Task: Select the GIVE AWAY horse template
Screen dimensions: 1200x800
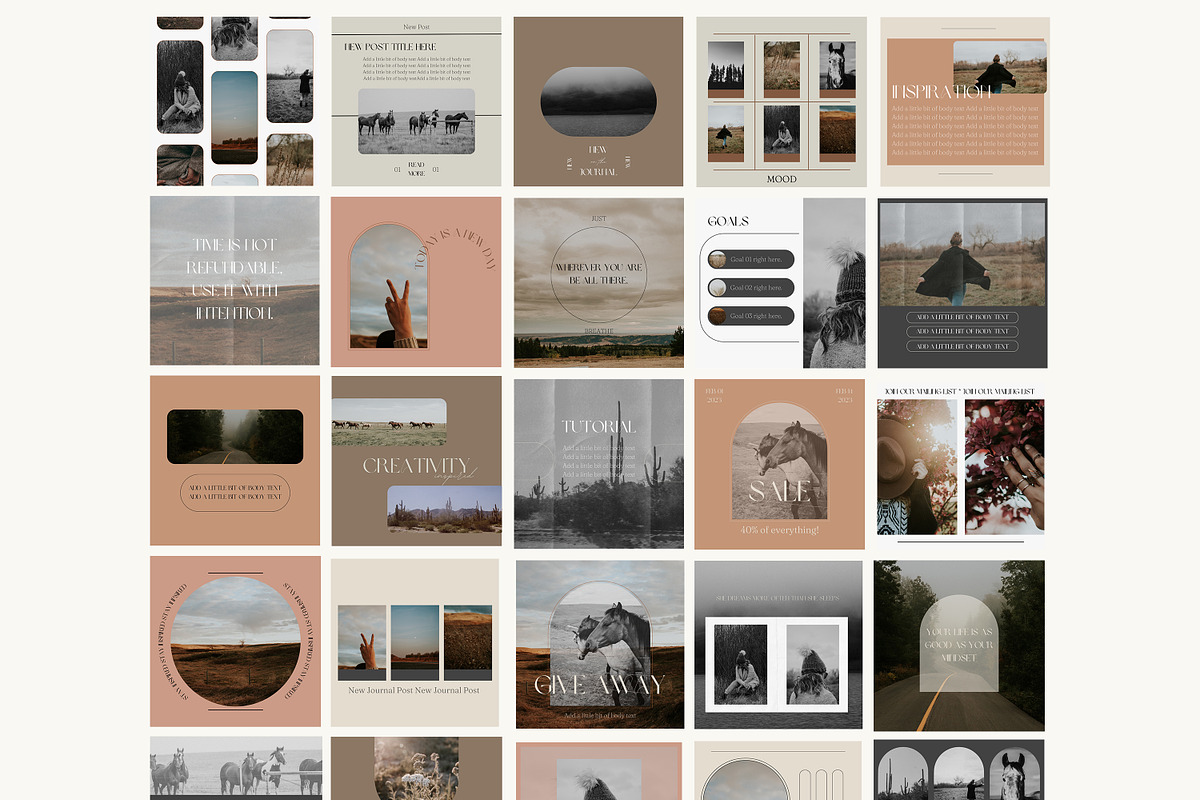Action: point(600,644)
